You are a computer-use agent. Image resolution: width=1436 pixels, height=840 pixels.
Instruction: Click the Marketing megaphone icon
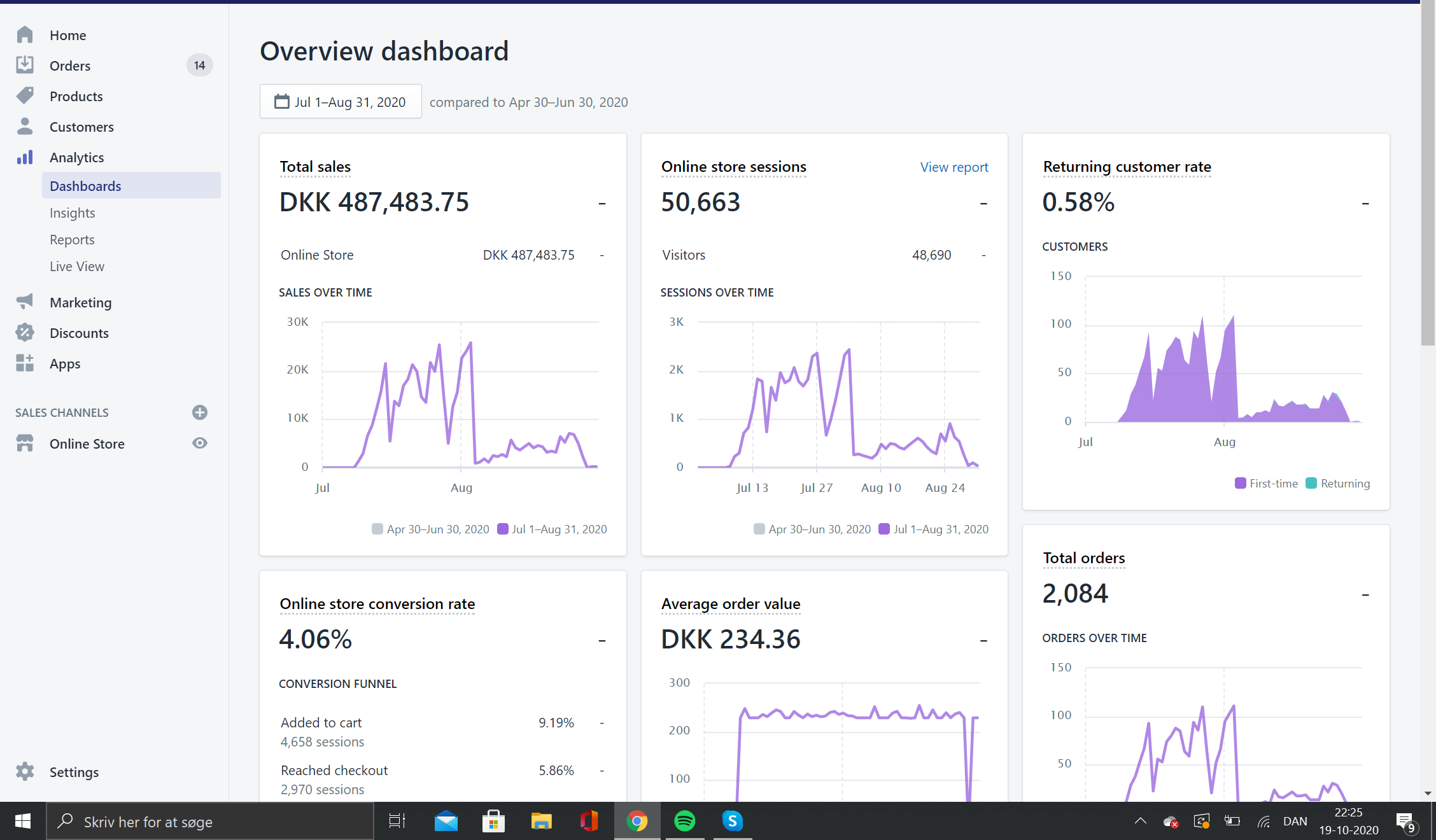pyautogui.click(x=25, y=302)
